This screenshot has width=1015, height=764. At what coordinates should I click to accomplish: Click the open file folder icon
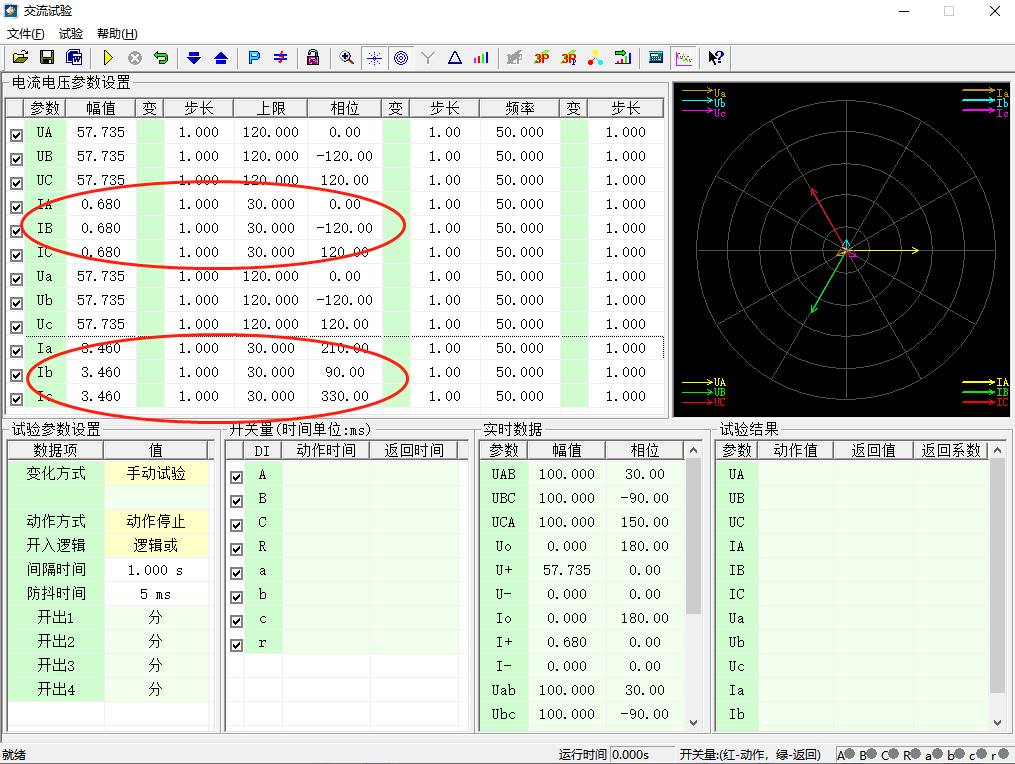point(20,58)
